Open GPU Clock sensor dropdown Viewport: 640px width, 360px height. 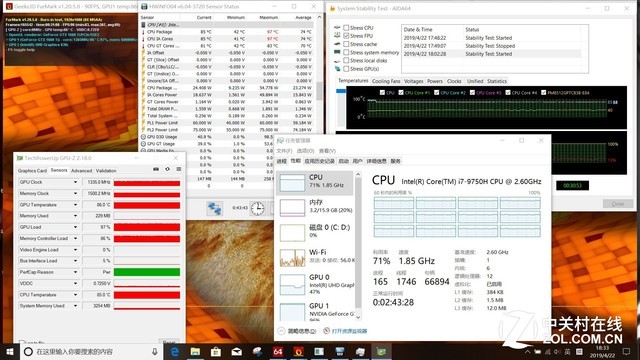click(x=75, y=182)
